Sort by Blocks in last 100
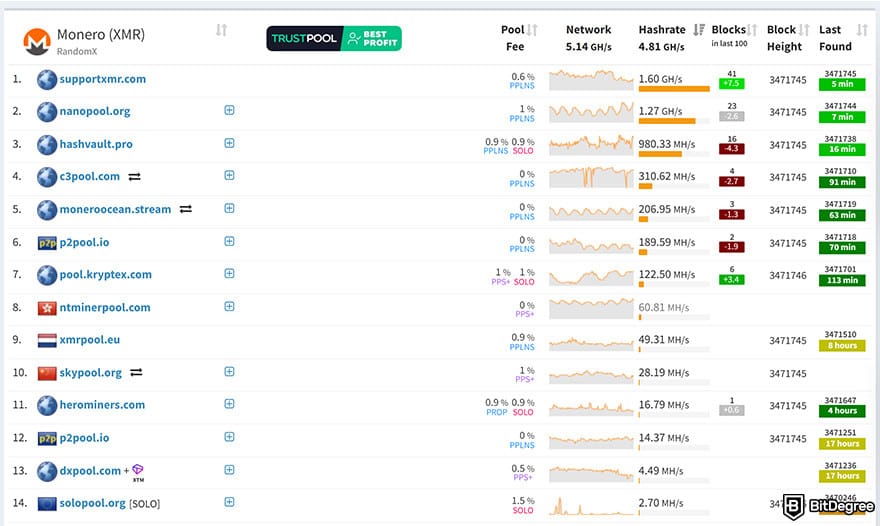 tap(752, 30)
